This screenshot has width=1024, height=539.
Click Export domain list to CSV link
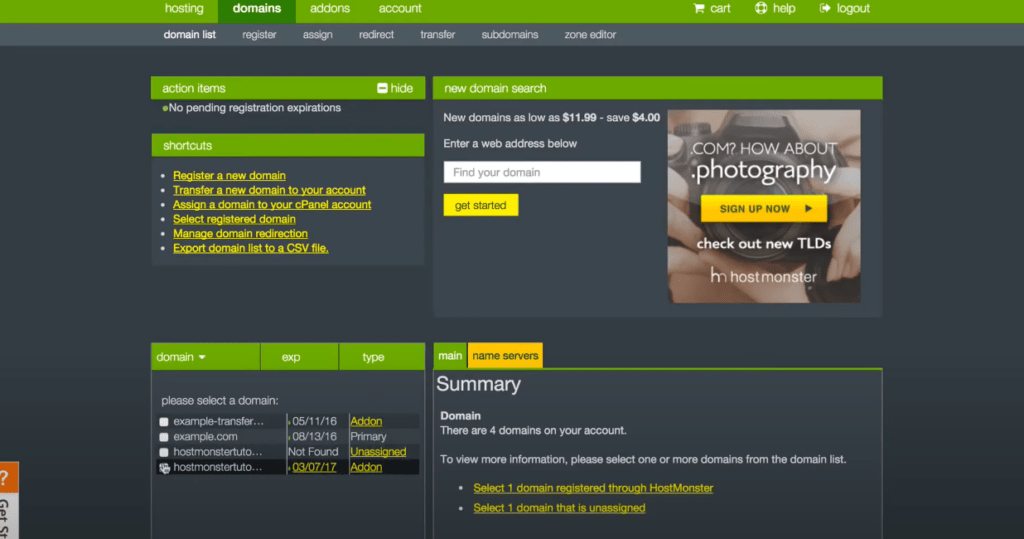coord(250,248)
